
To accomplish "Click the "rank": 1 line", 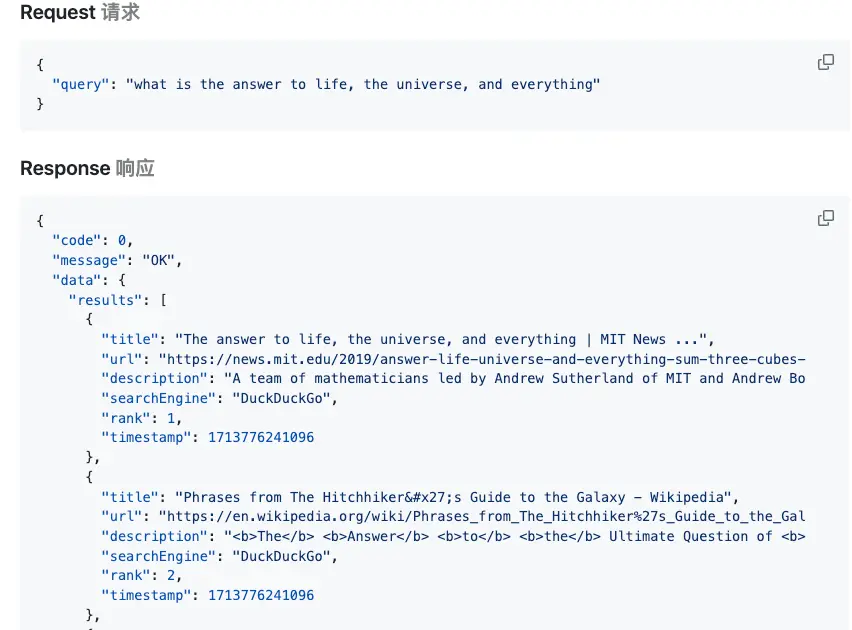I will click(141, 418).
